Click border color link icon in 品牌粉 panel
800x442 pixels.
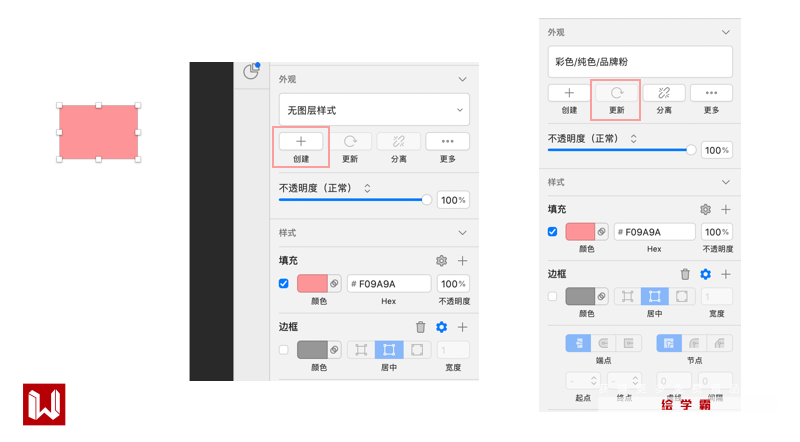pyautogui.click(x=602, y=296)
